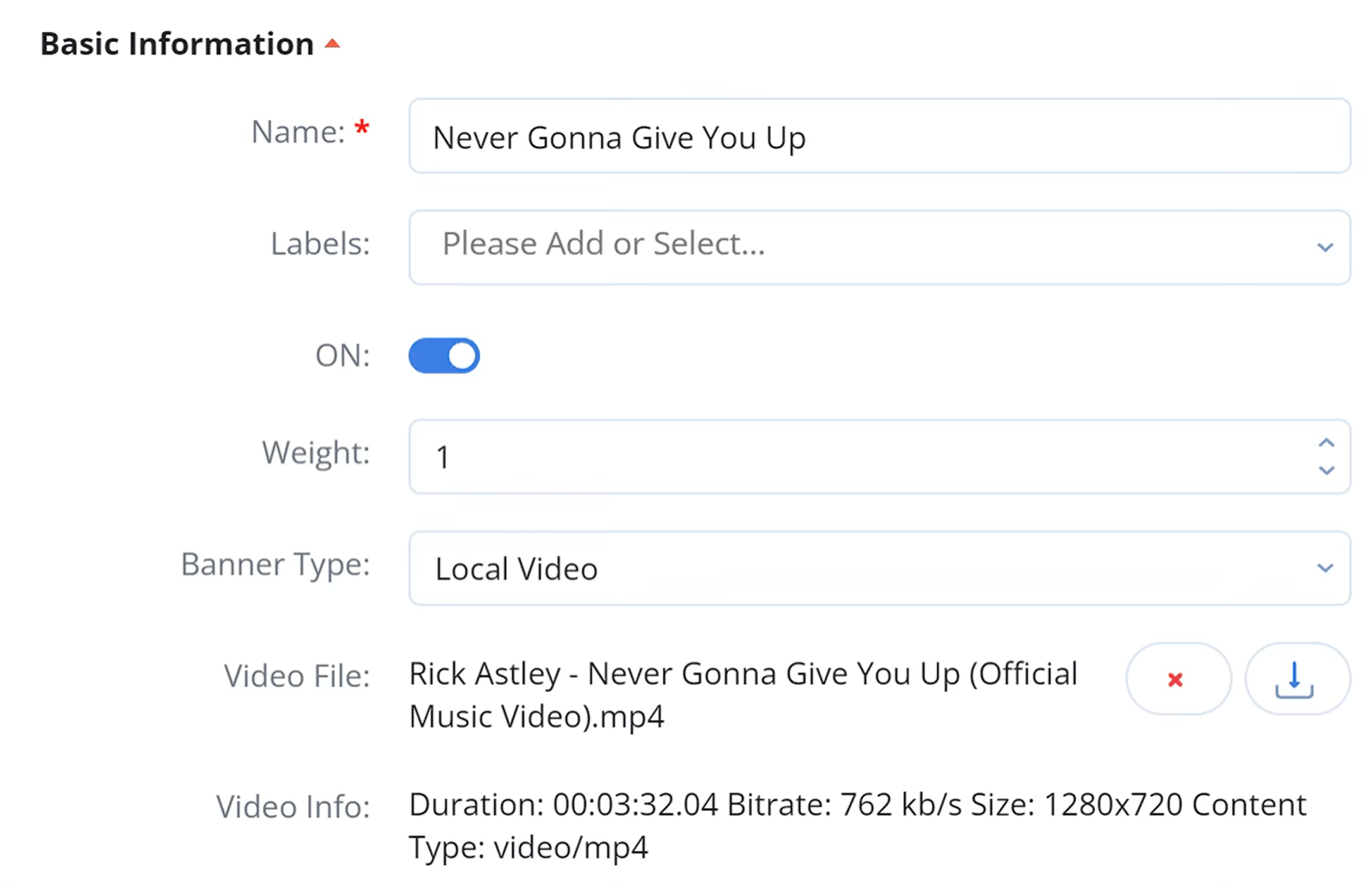Download the Rick Astley video file
This screenshot has width=1372, height=888.
point(1295,679)
